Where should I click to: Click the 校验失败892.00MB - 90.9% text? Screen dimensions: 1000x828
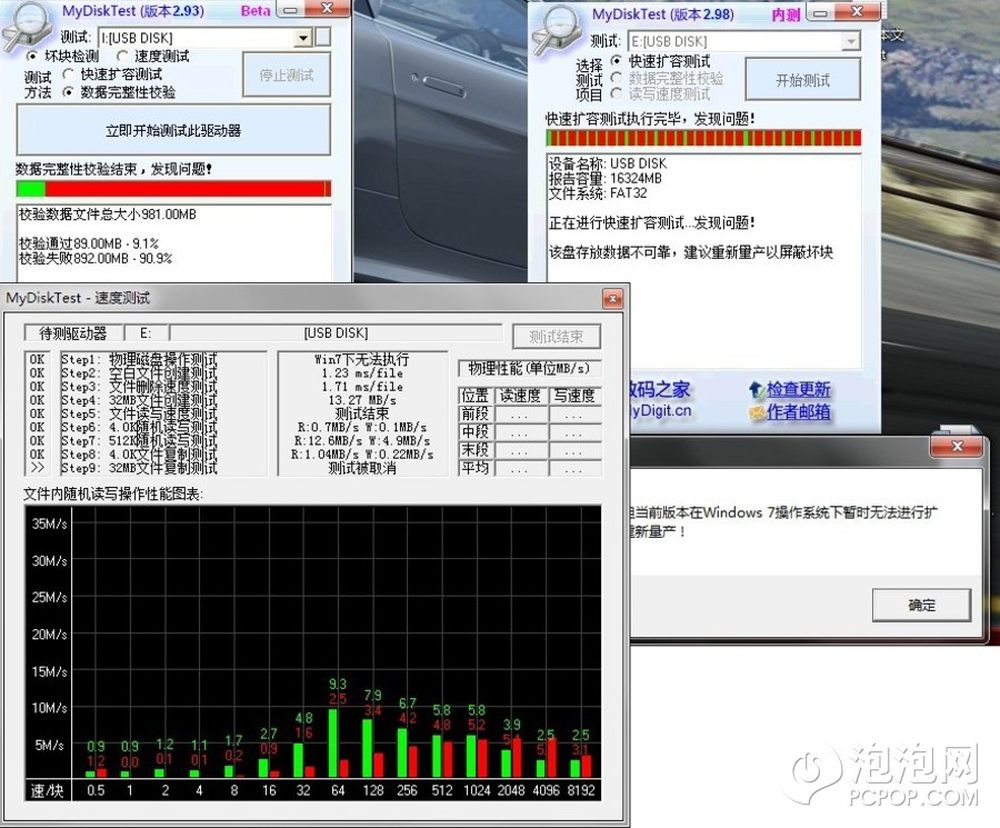(96, 258)
